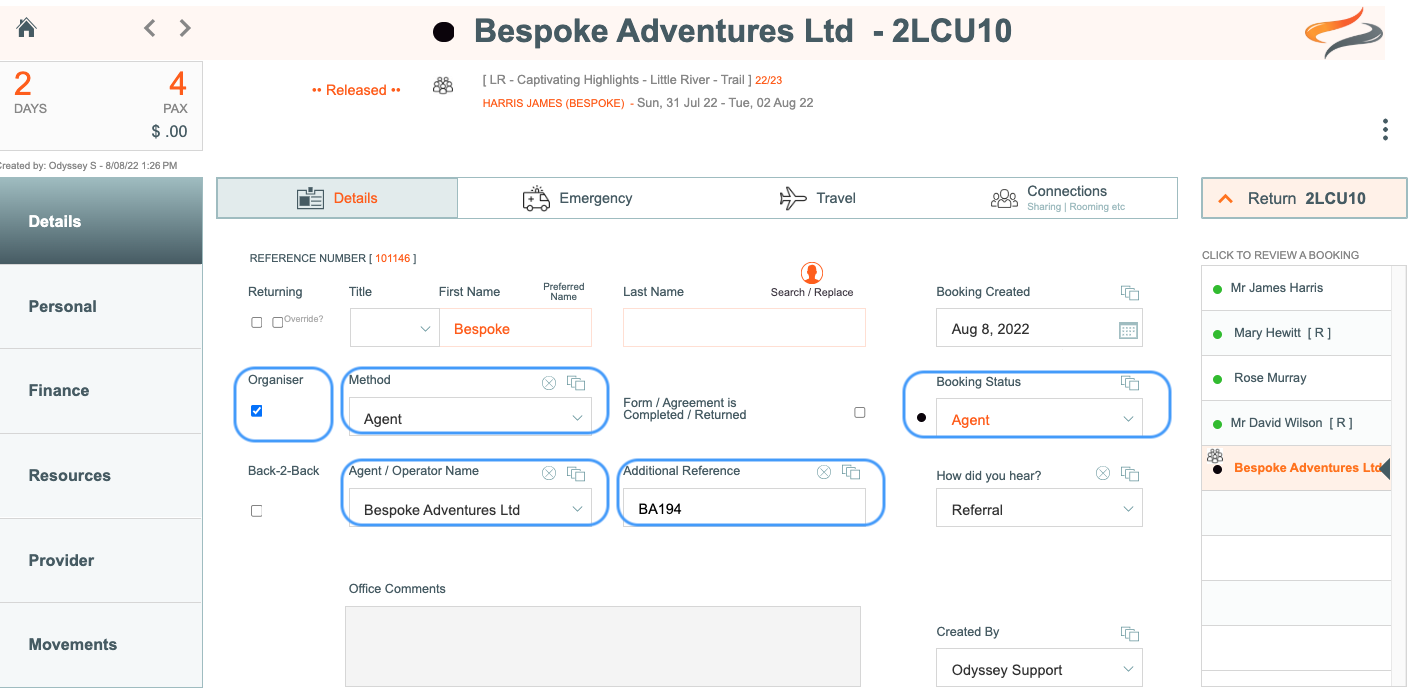Click the Office Comments text area

(603, 646)
